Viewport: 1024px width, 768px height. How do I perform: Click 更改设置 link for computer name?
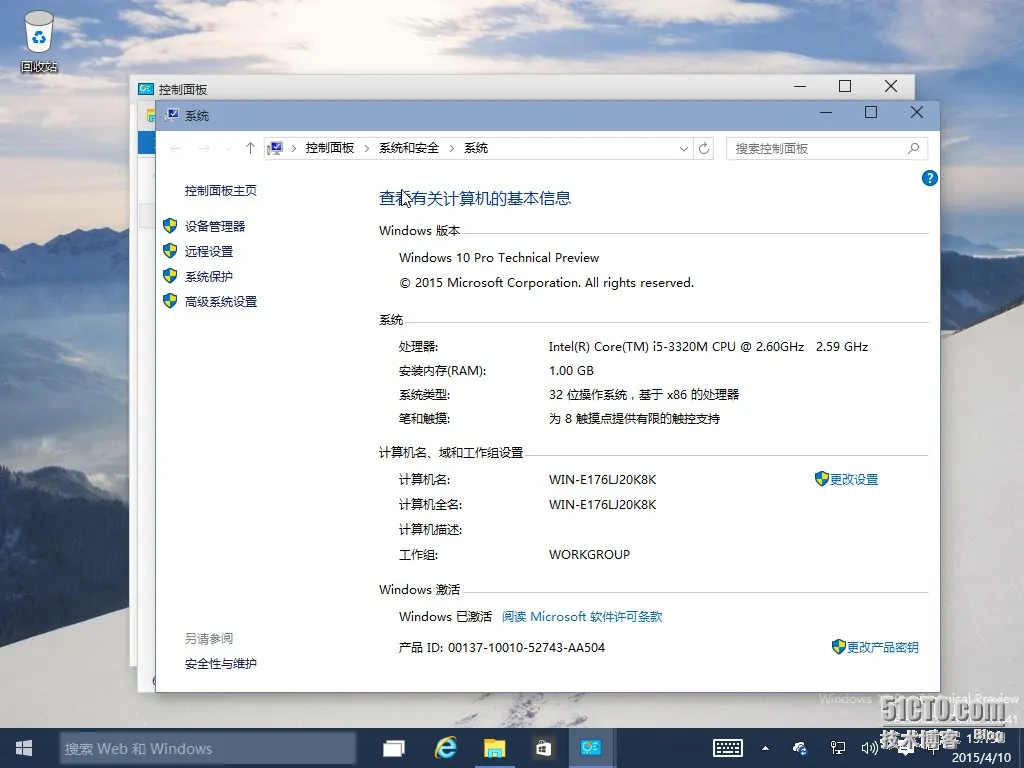854,479
